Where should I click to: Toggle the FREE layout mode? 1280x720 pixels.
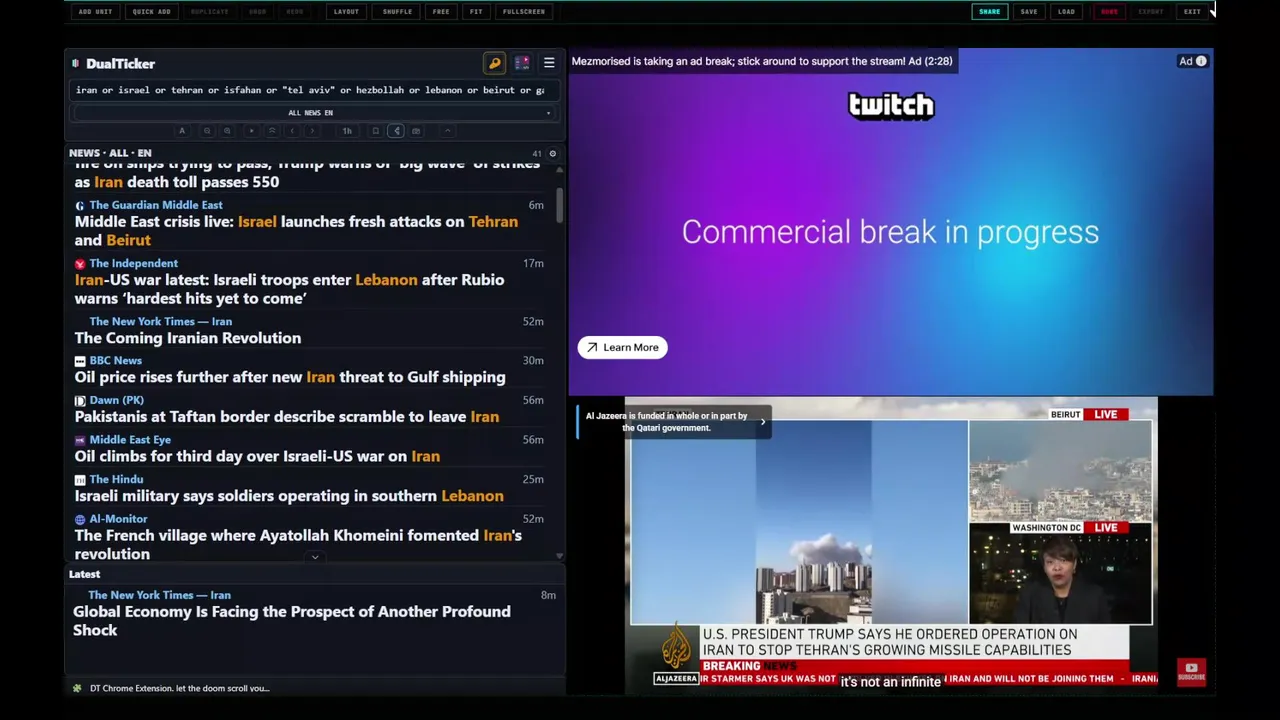point(441,12)
